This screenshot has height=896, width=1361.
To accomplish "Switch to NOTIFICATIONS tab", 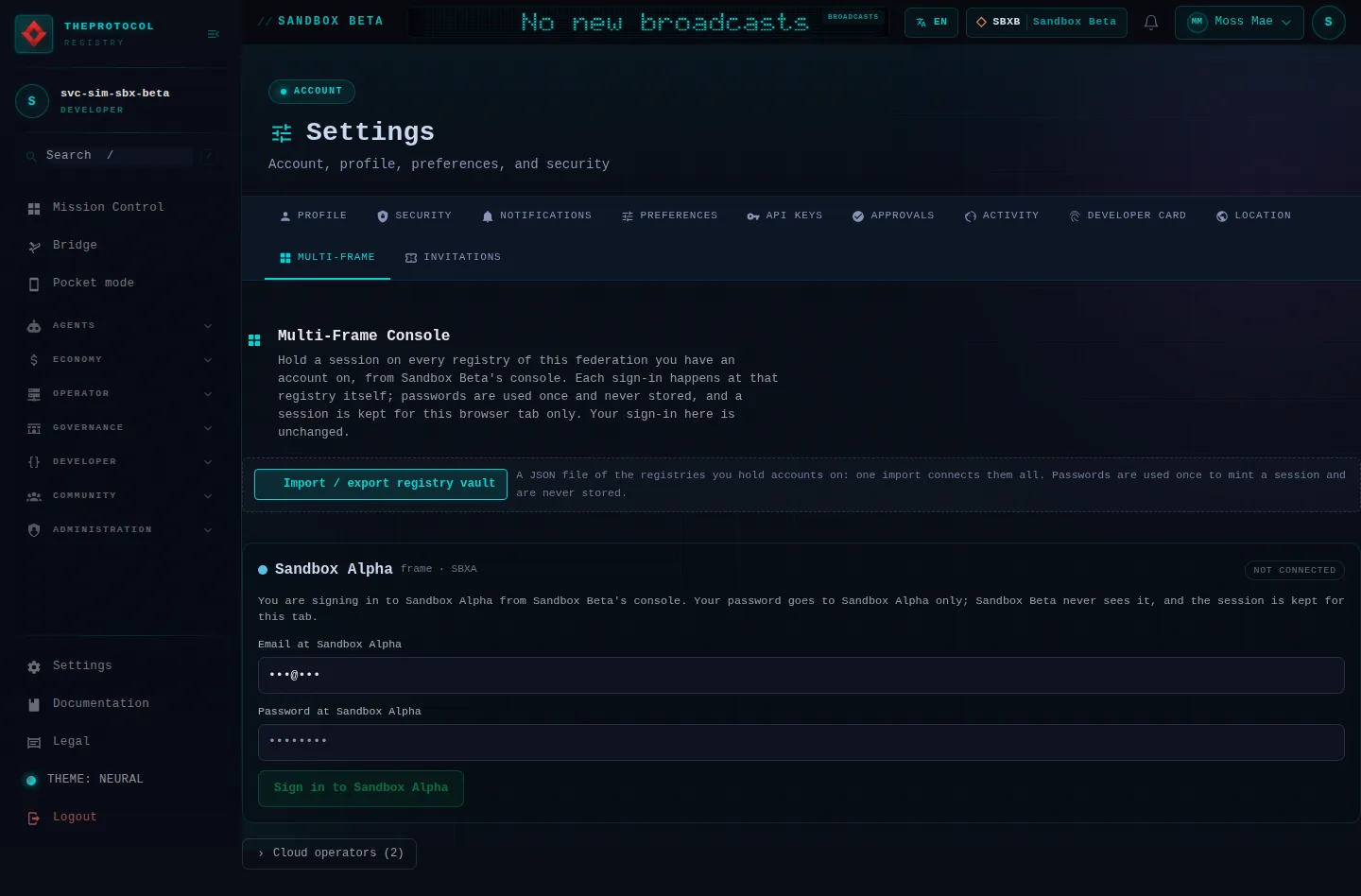I will 536,216.
